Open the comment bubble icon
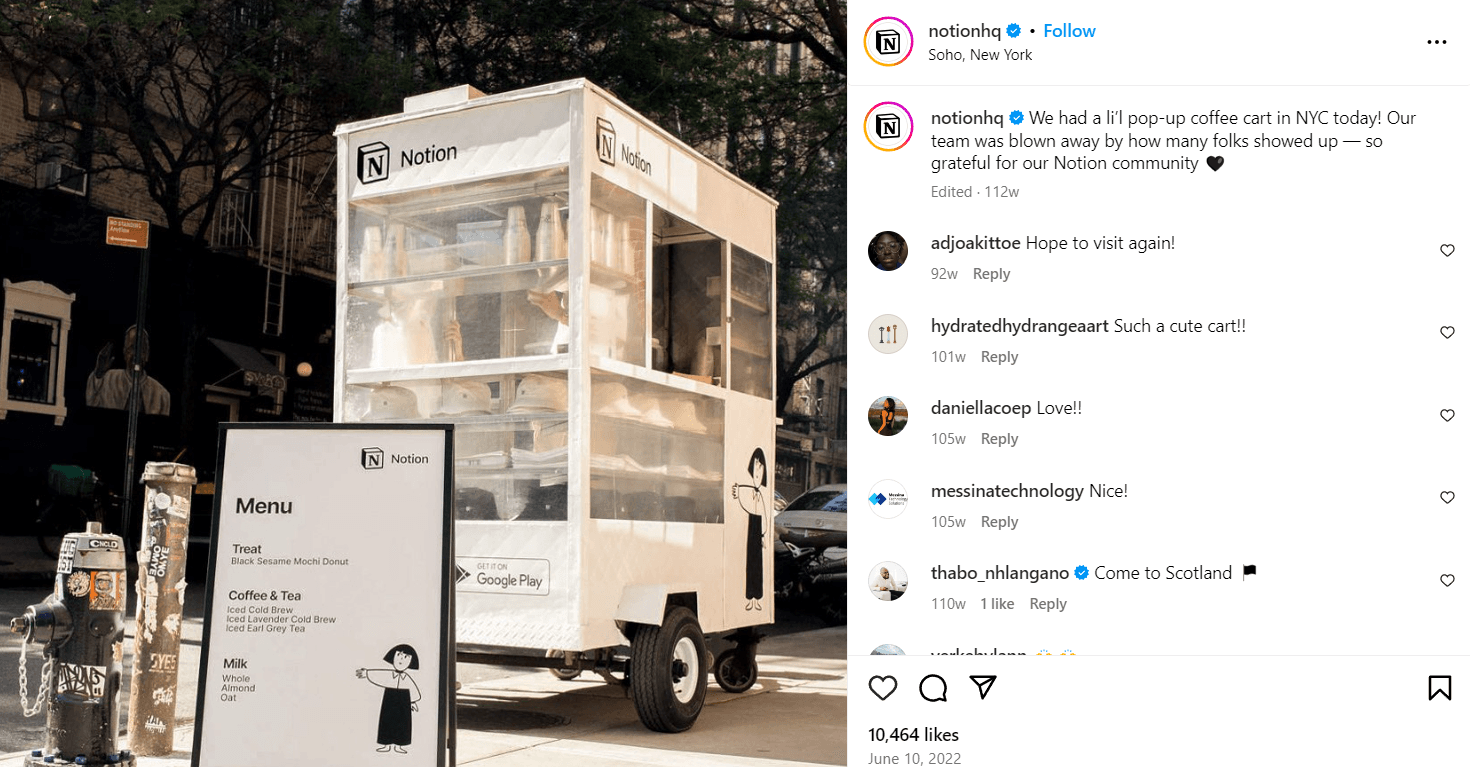The image size is (1470, 767). tap(933, 688)
